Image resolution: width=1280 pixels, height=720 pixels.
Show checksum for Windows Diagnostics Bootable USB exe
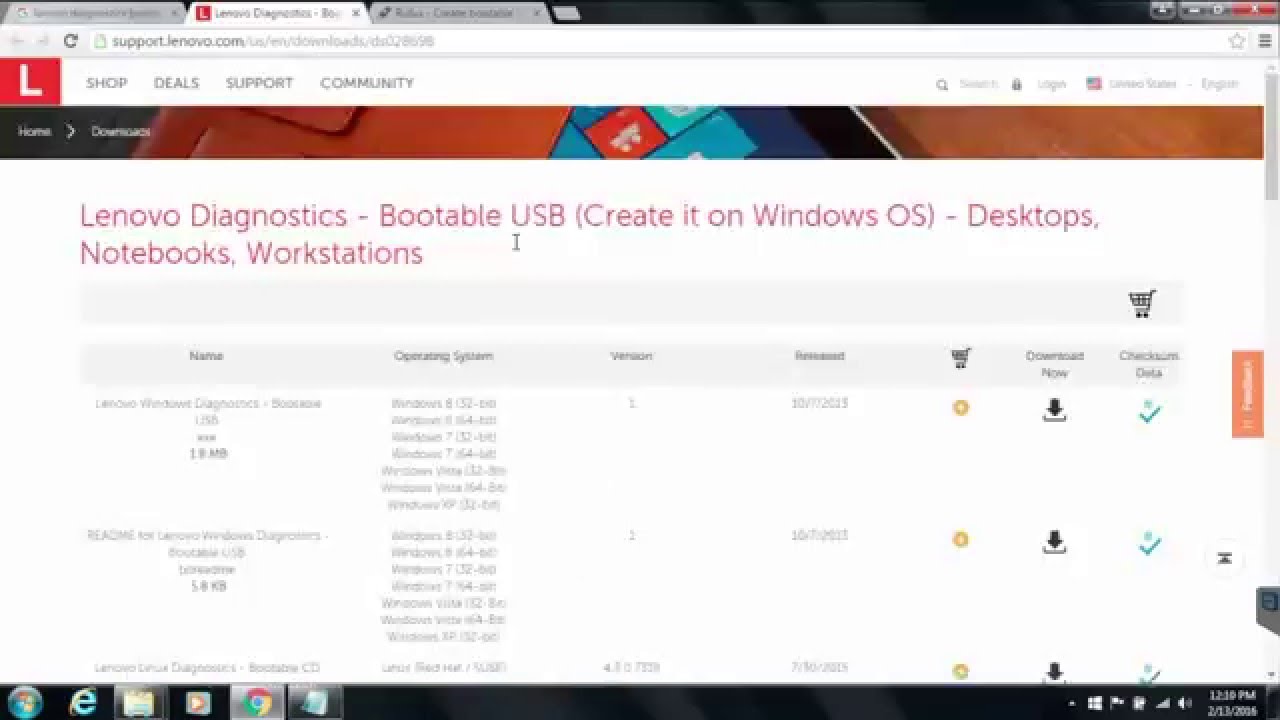(x=1149, y=411)
